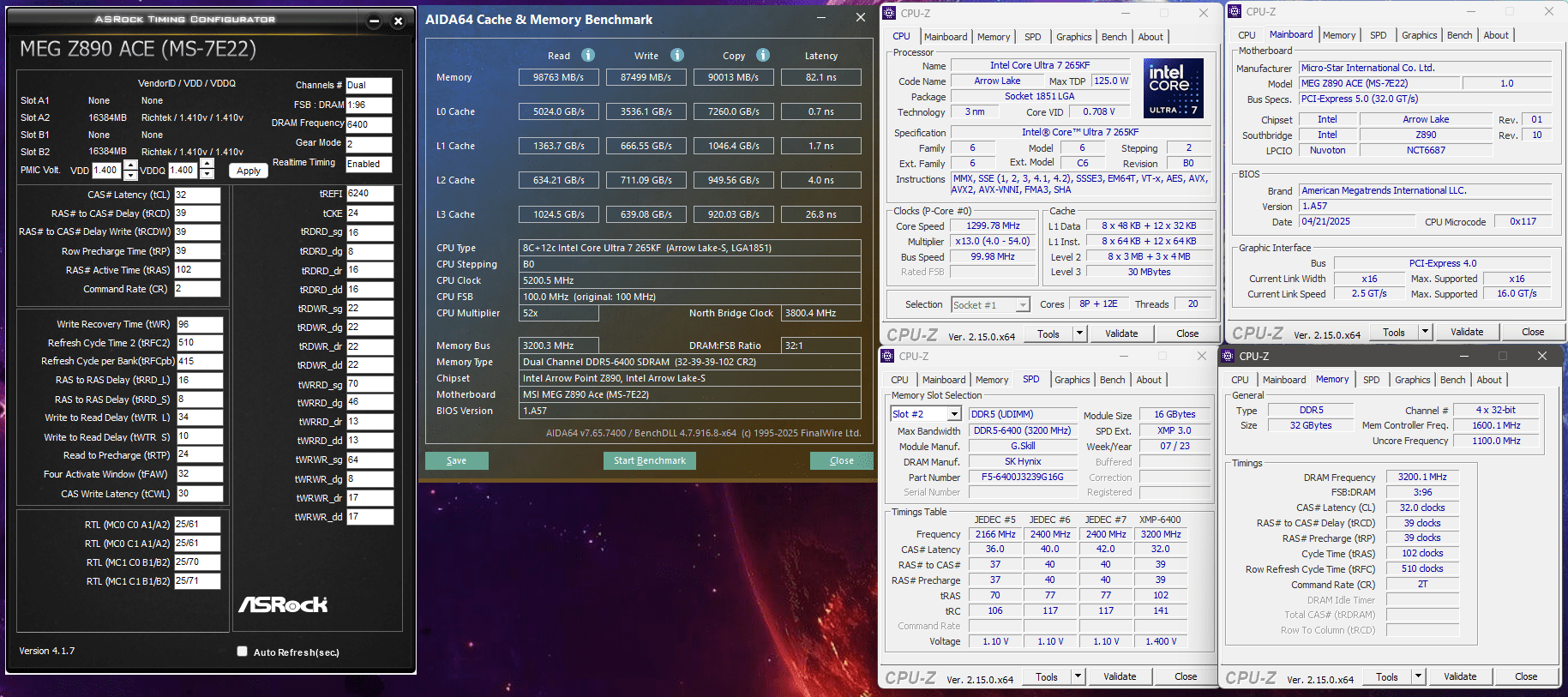Click the ASRock logo in Timing Configurator
1568x697 pixels.
click(283, 604)
